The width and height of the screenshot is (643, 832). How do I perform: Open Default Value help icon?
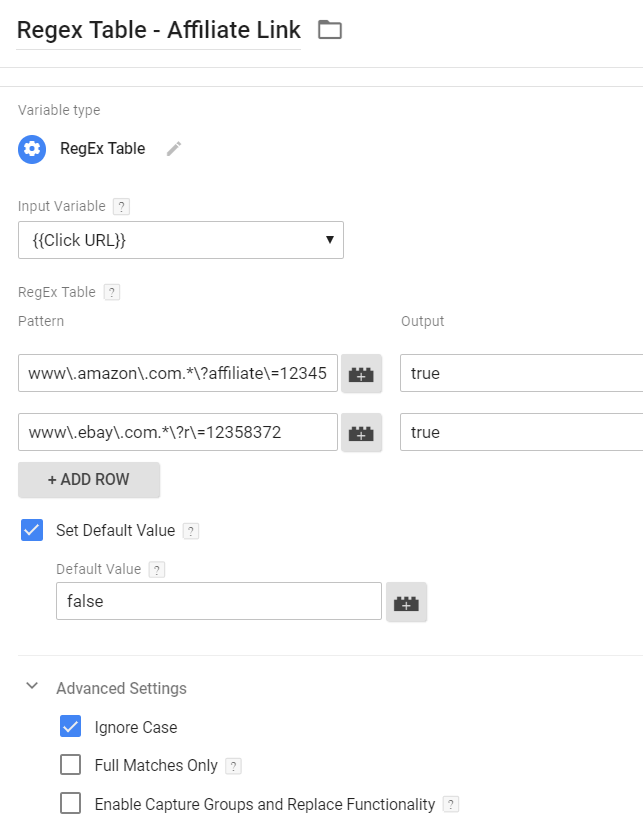pos(157,570)
